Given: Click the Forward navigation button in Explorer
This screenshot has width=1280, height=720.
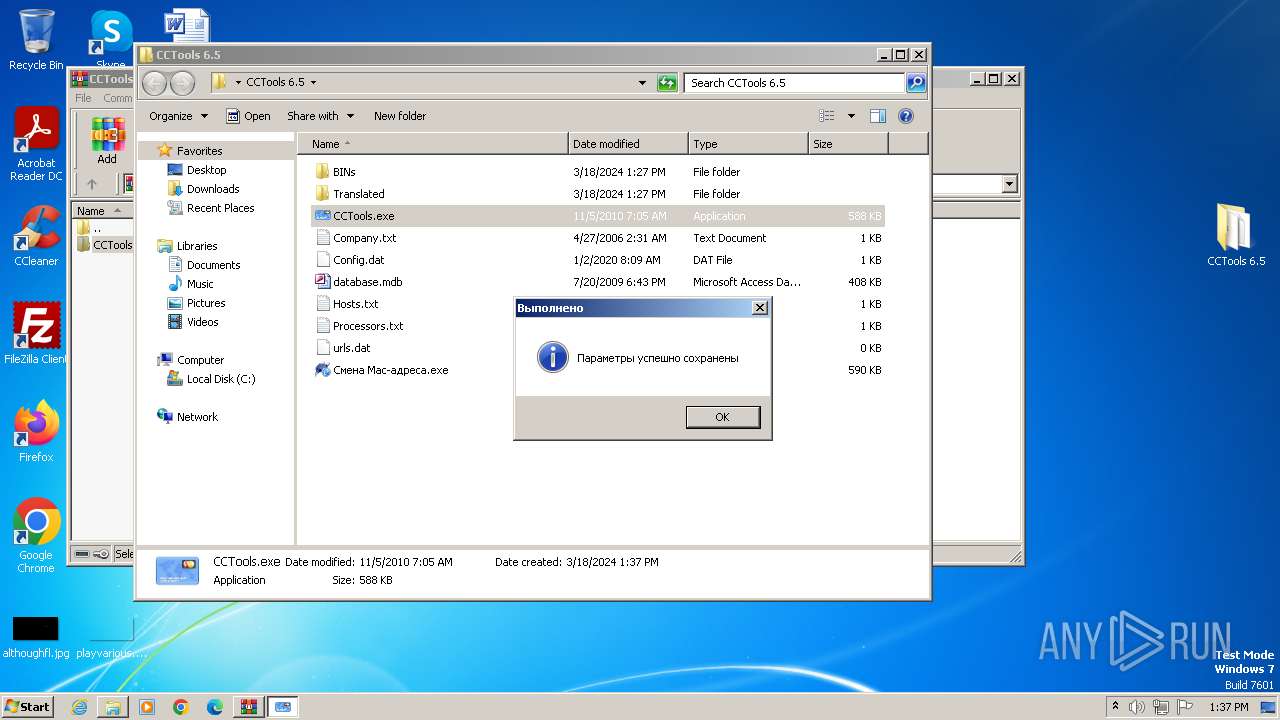Looking at the screenshot, I should point(182,83).
